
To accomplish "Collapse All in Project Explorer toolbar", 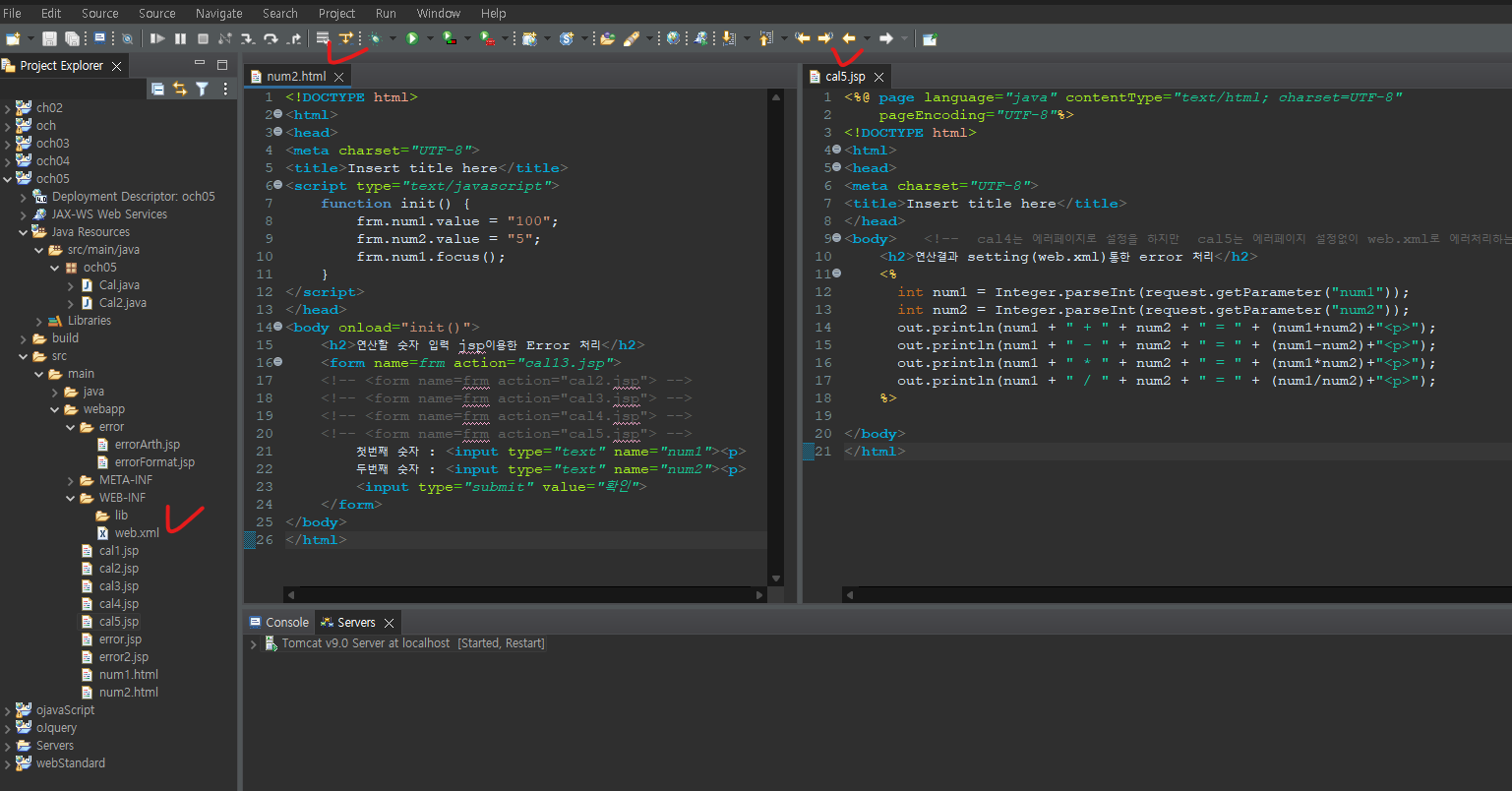I will pyautogui.click(x=157, y=88).
